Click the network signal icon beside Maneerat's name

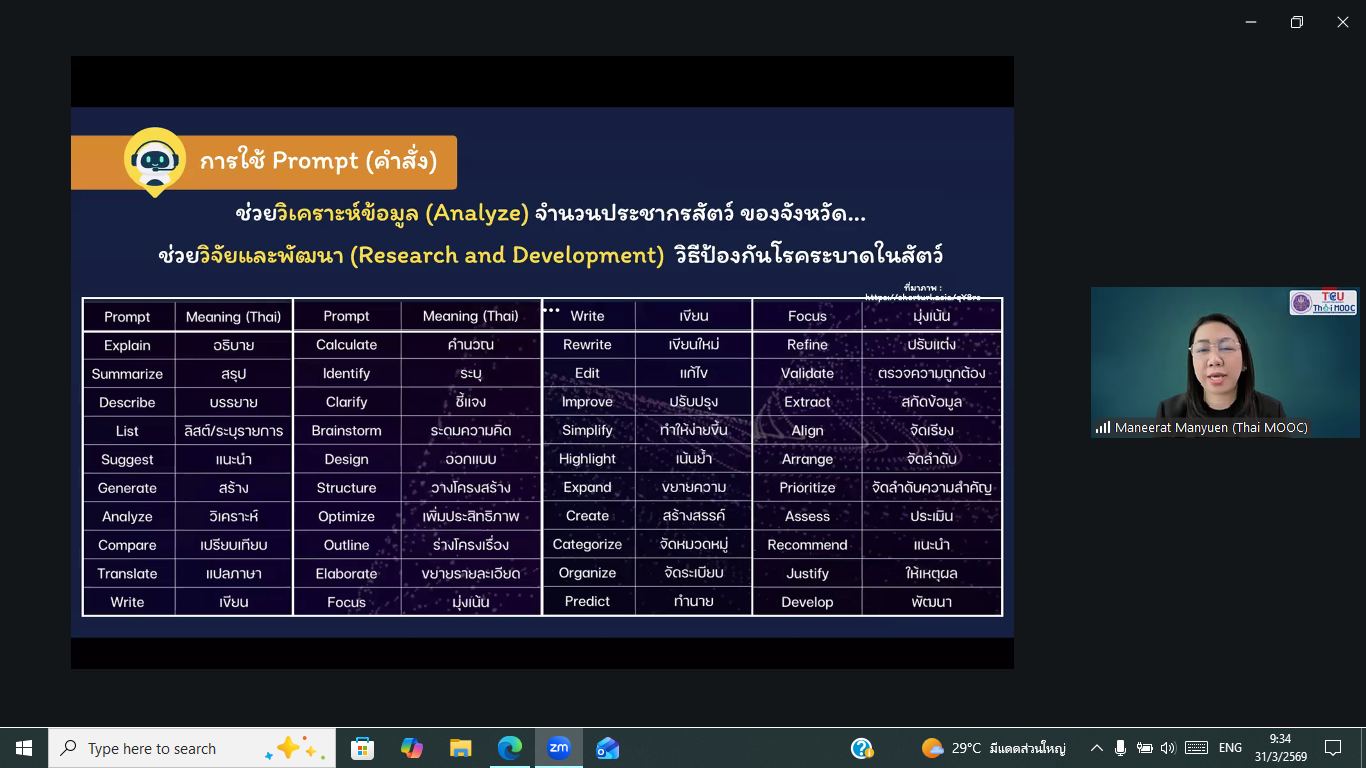click(1103, 428)
